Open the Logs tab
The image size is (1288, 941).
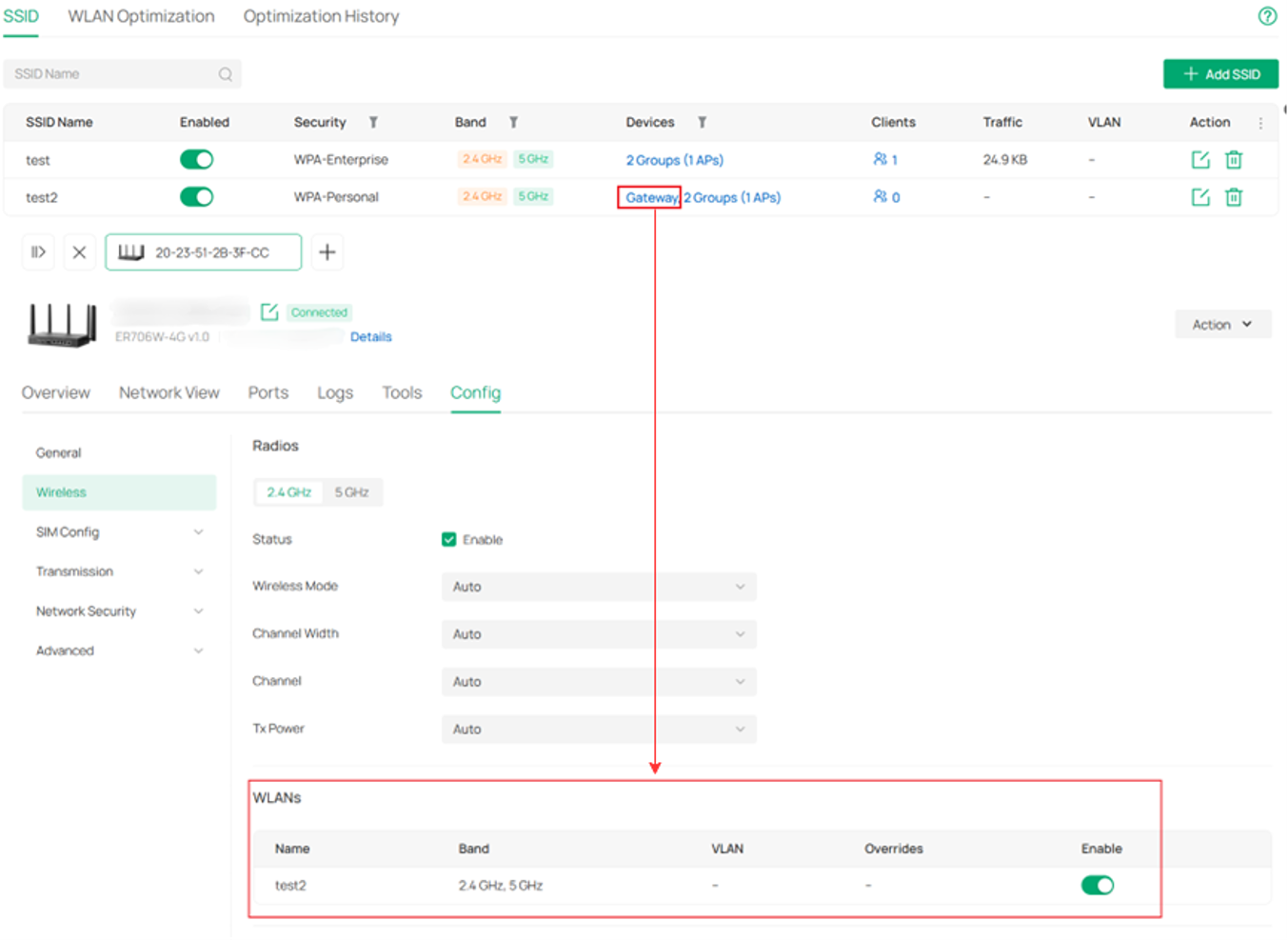[335, 392]
